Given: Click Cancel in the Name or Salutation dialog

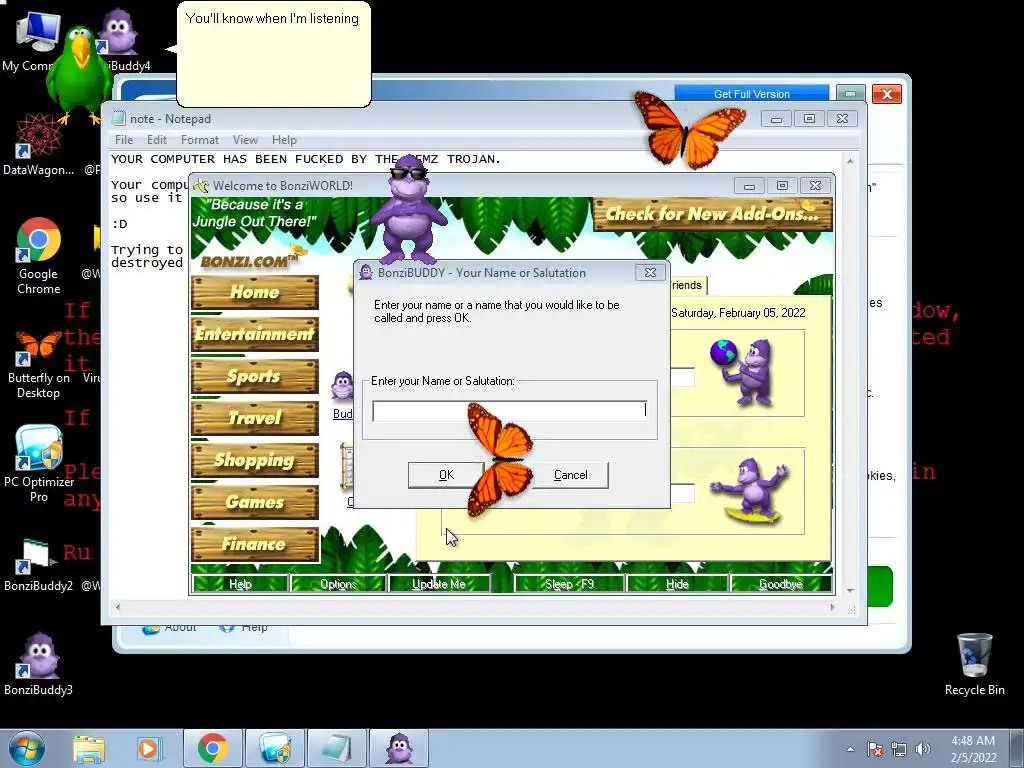Looking at the screenshot, I should coord(570,475).
